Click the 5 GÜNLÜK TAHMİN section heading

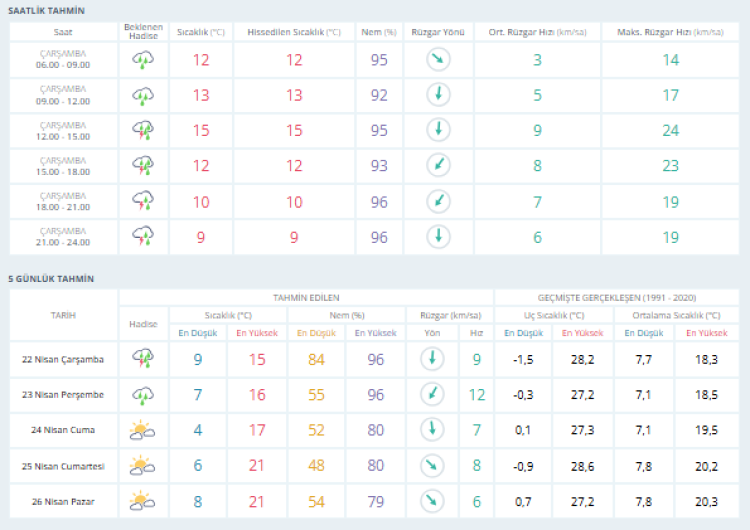[51, 279]
